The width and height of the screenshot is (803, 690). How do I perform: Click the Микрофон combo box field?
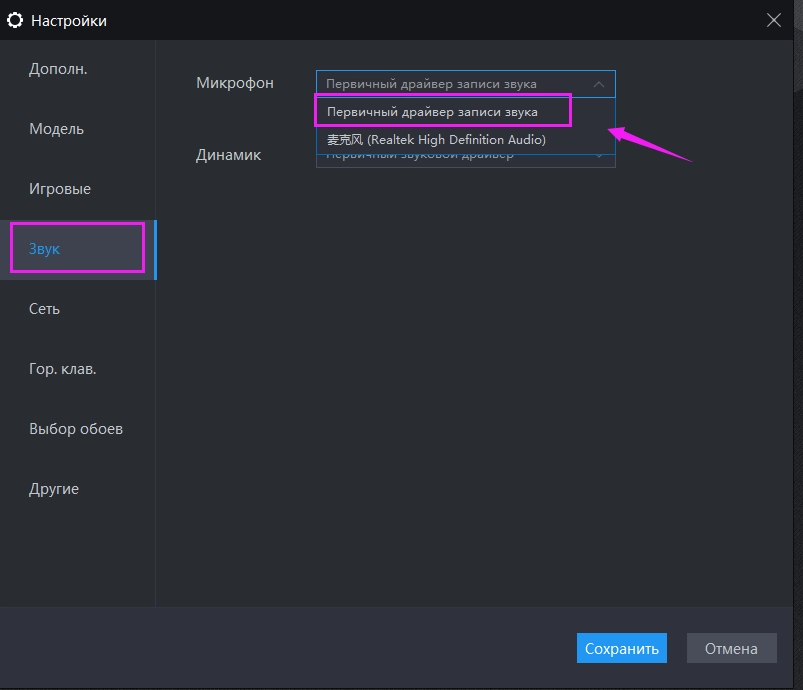click(x=450, y=84)
